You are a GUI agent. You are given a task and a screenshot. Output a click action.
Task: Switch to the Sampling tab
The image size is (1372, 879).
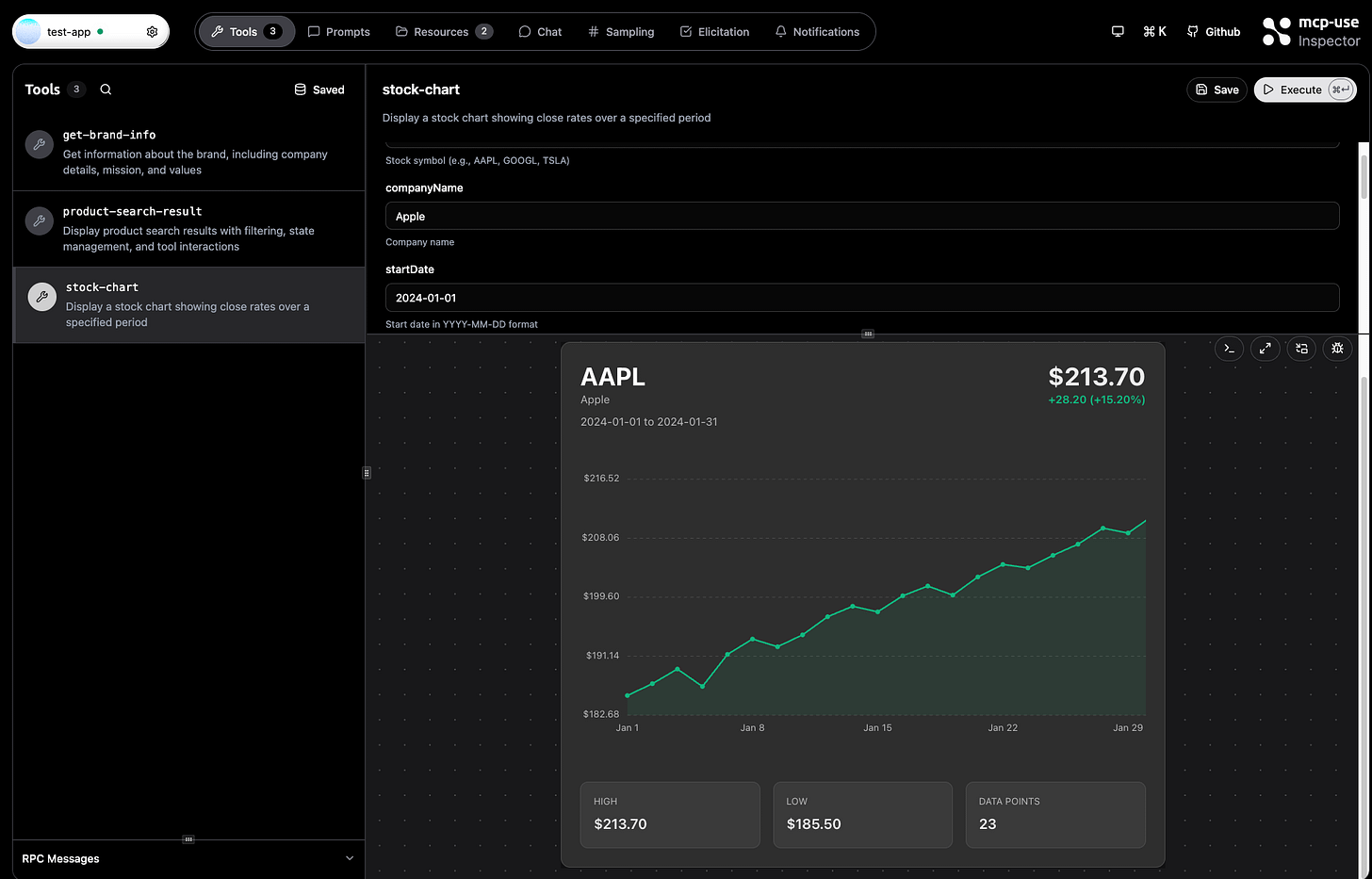point(621,32)
